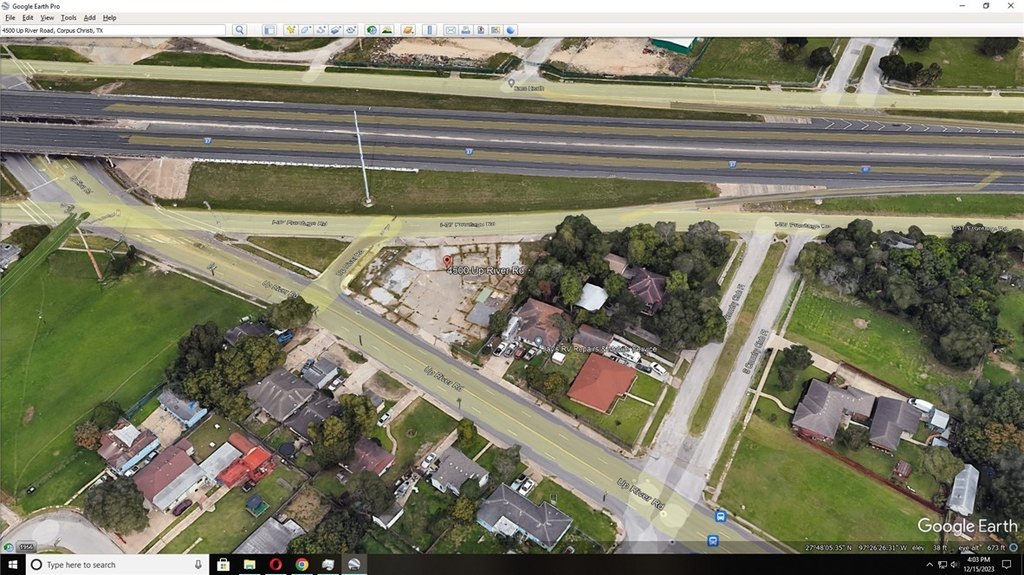
Task: Click the Add Image Overlay icon
Action: (336, 30)
